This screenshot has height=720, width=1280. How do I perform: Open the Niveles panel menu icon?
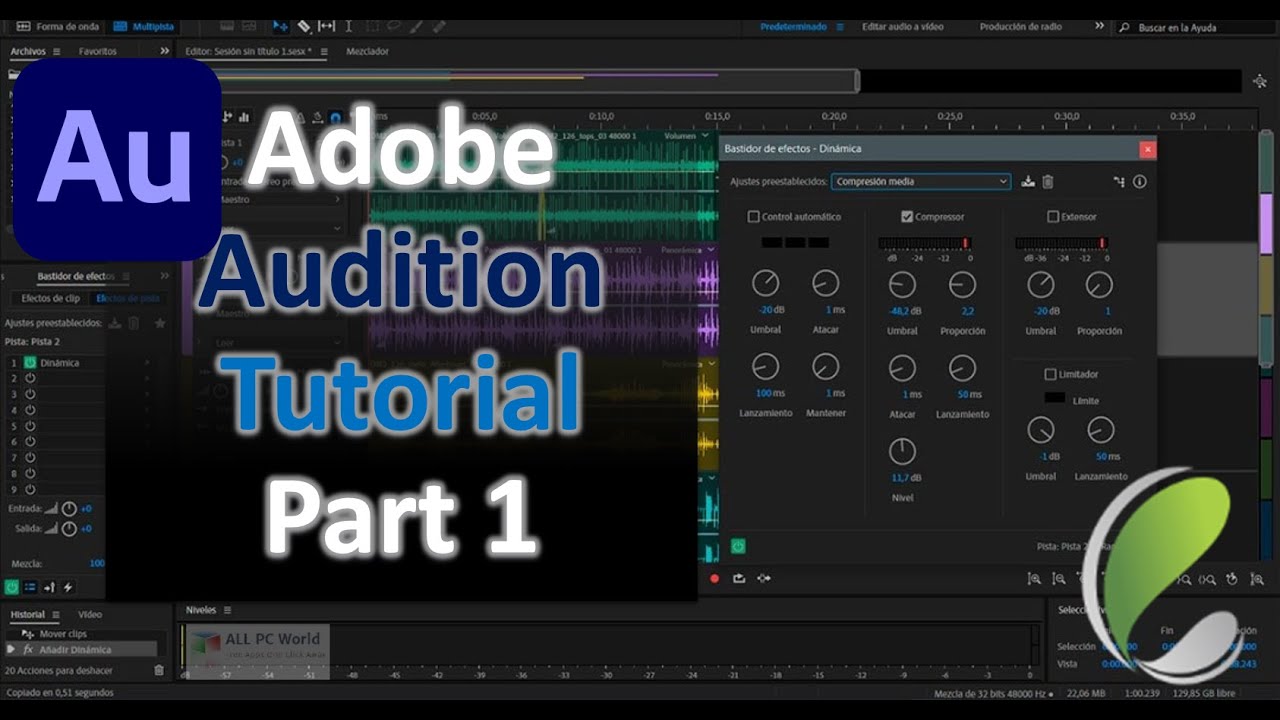(x=227, y=610)
